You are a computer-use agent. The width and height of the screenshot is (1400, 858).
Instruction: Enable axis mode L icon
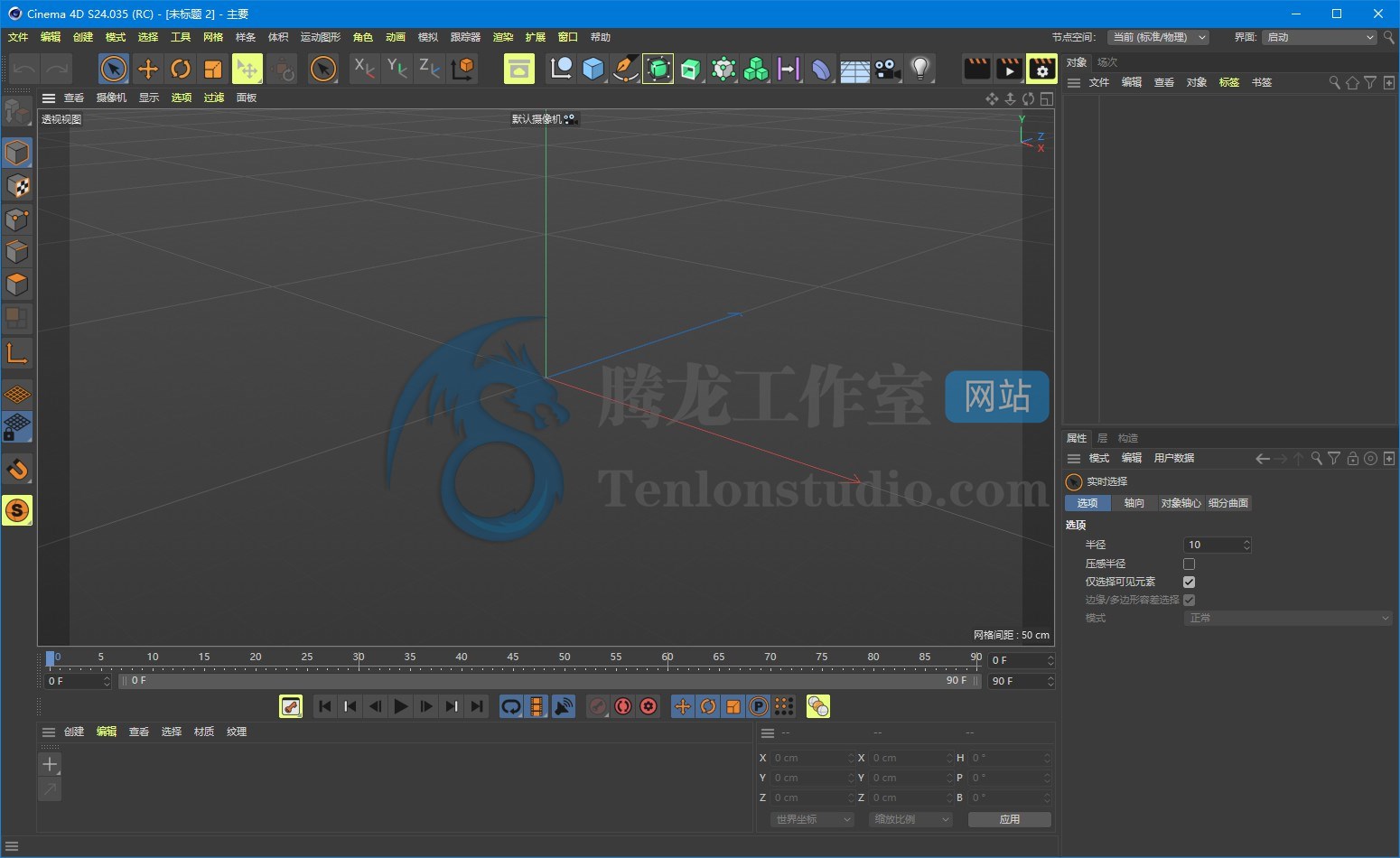(x=17, y=353)
